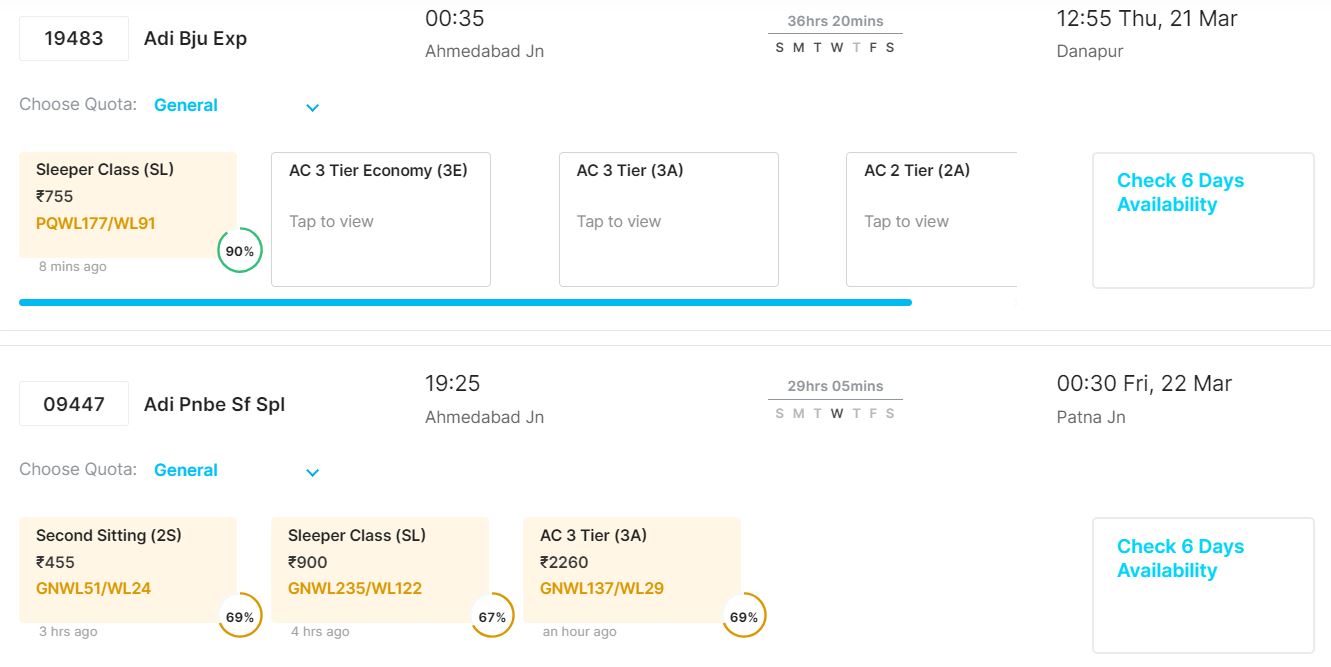Click the 90% prediction circle for Sleeper Class
The height and width of the screenshot is (667, 1331).
239,251
